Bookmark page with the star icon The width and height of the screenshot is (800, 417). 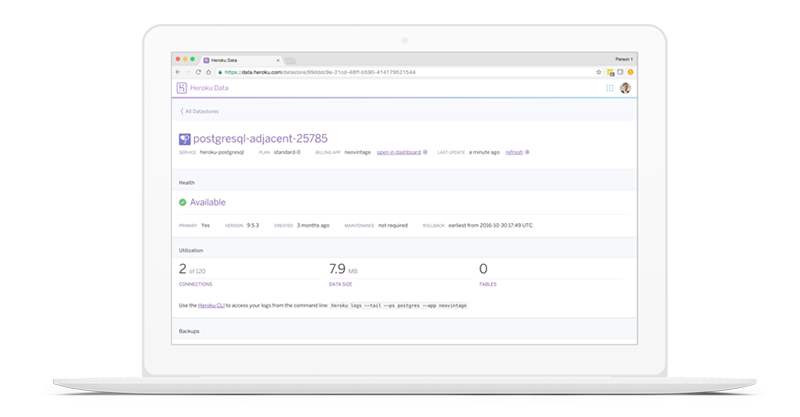click(x=598, y=72)
